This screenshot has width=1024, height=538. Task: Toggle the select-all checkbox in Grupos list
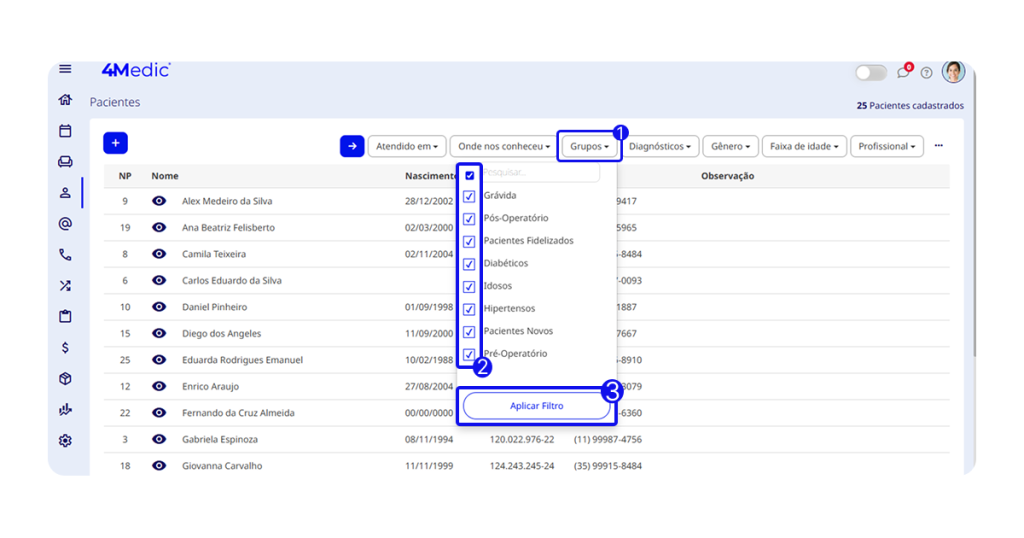coord(470,175)
